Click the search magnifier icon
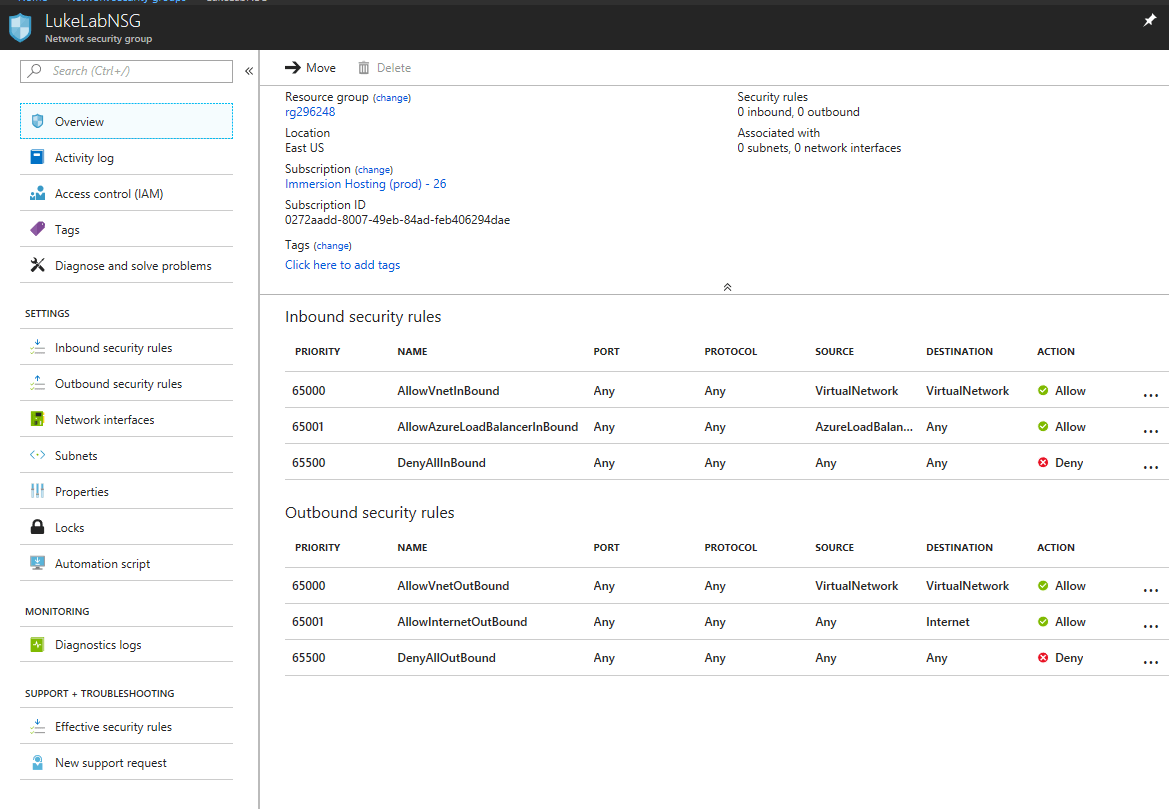This screenshot has height=809, width=1169. click(x=34, y=71)
